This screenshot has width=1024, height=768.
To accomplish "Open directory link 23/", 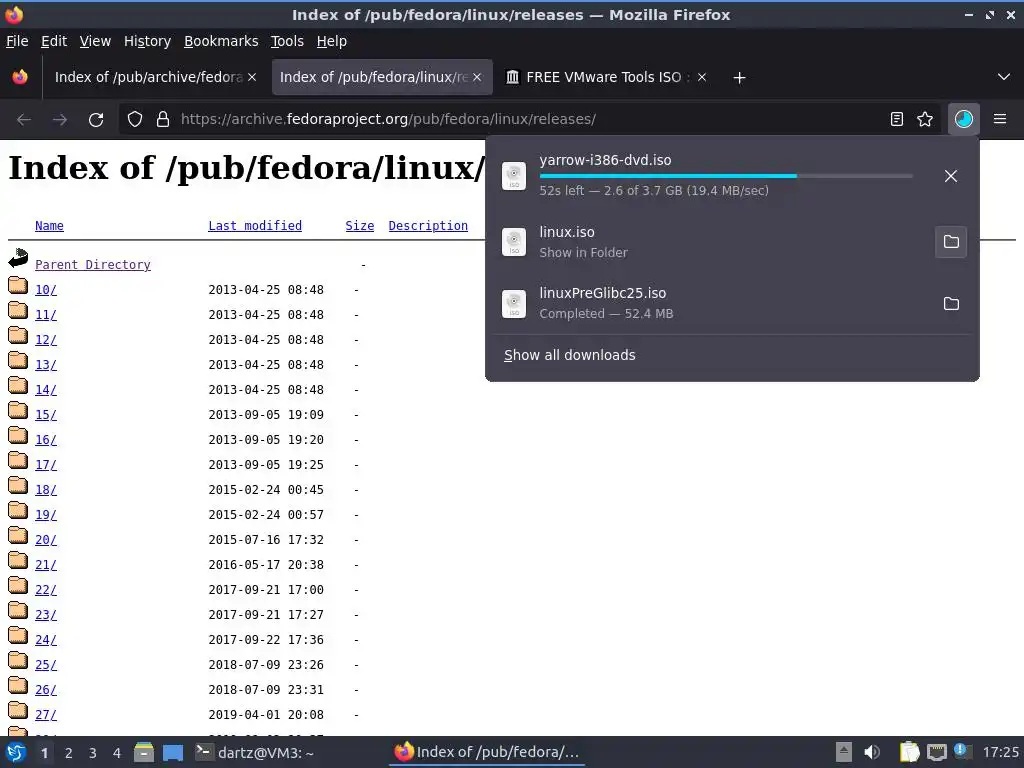I will tap(46, 615).
